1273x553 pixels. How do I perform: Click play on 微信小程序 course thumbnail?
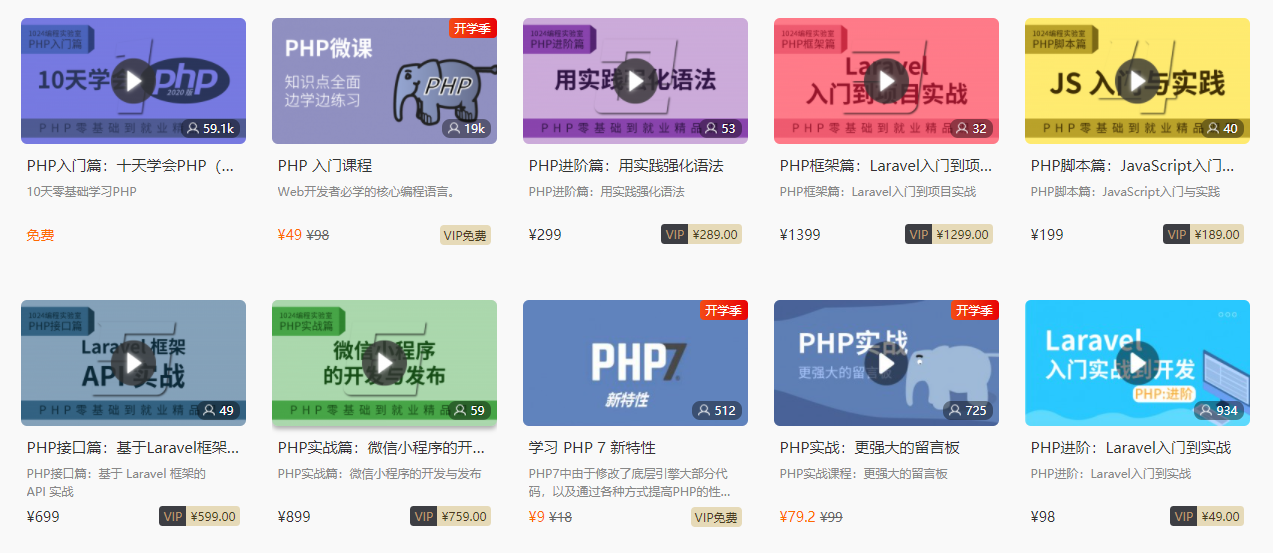point(384,363)
